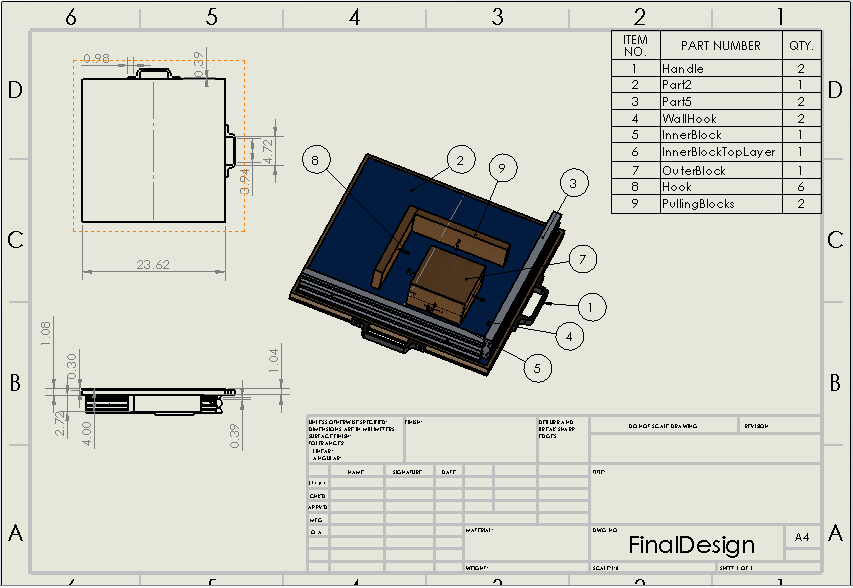The image size is (853, 588).
Task: Click the PullingBlocks entry in the table
Action: (x=721, y=204)
